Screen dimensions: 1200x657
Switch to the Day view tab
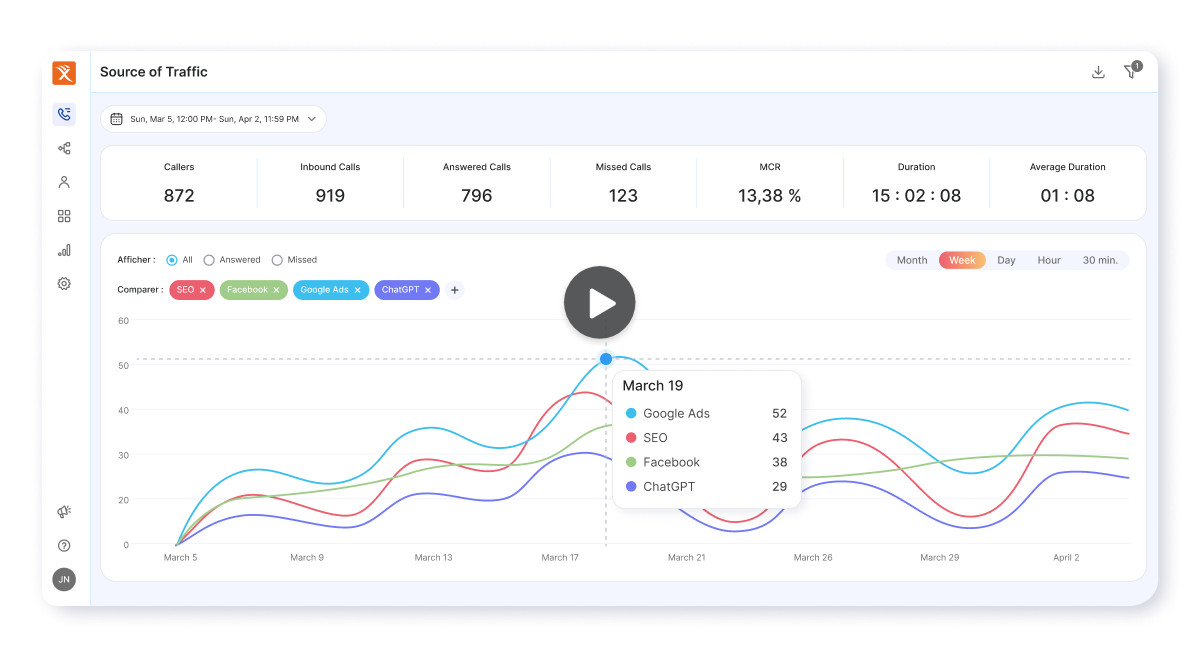(1006, 260)
